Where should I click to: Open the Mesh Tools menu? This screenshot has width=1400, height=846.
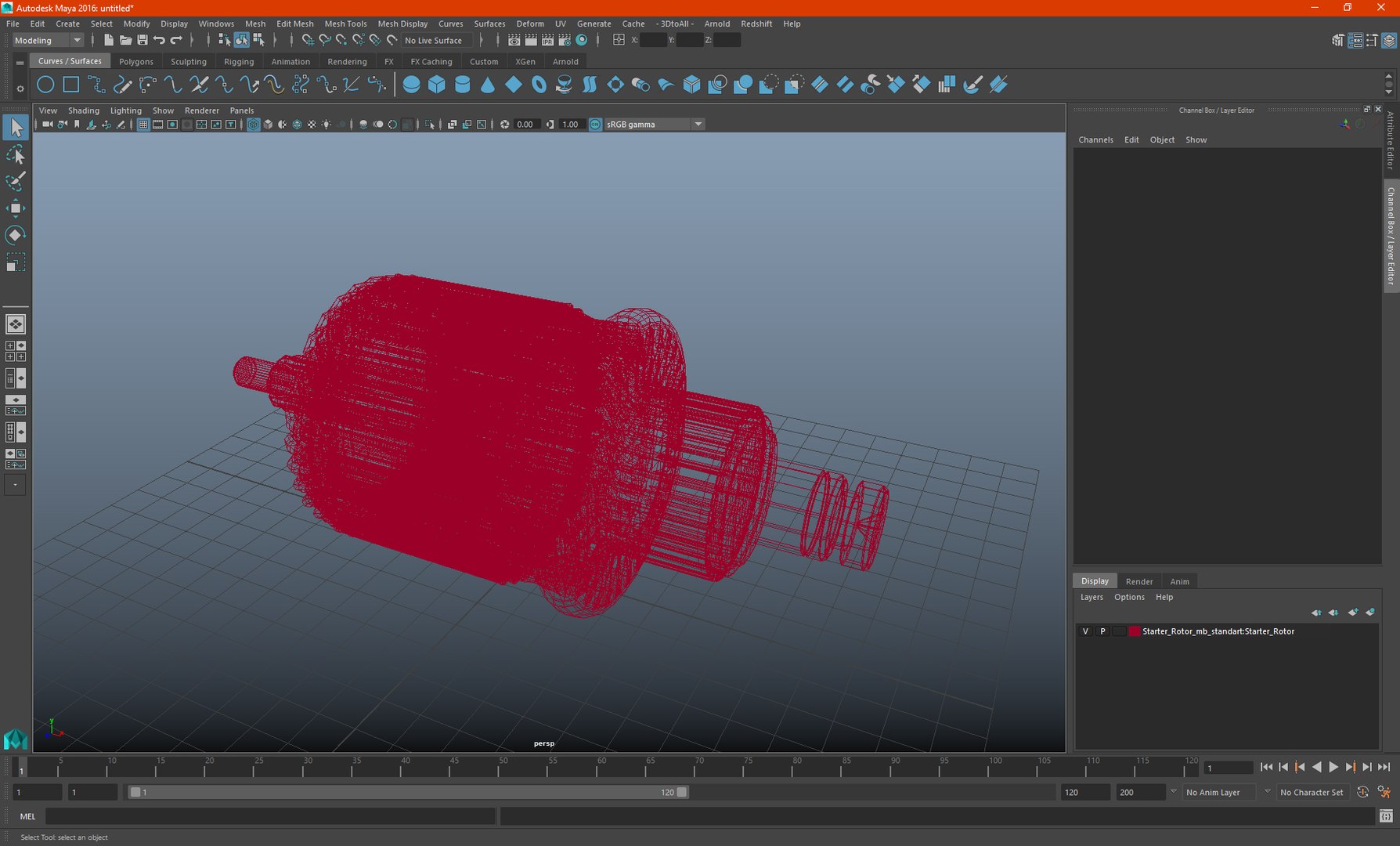pyautogui.click(x=345, y=23)
